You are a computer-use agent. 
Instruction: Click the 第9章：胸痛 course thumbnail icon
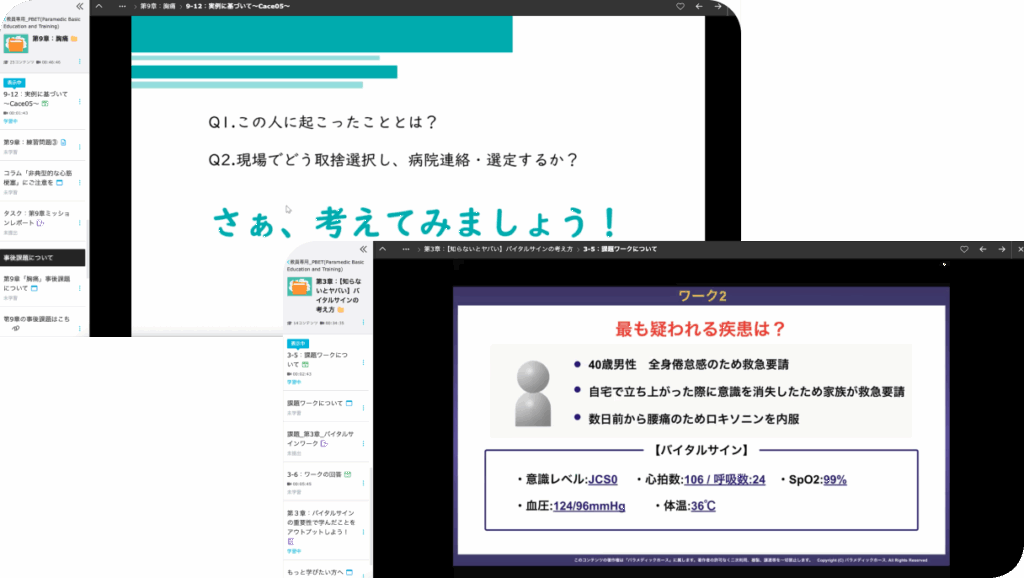16,41
